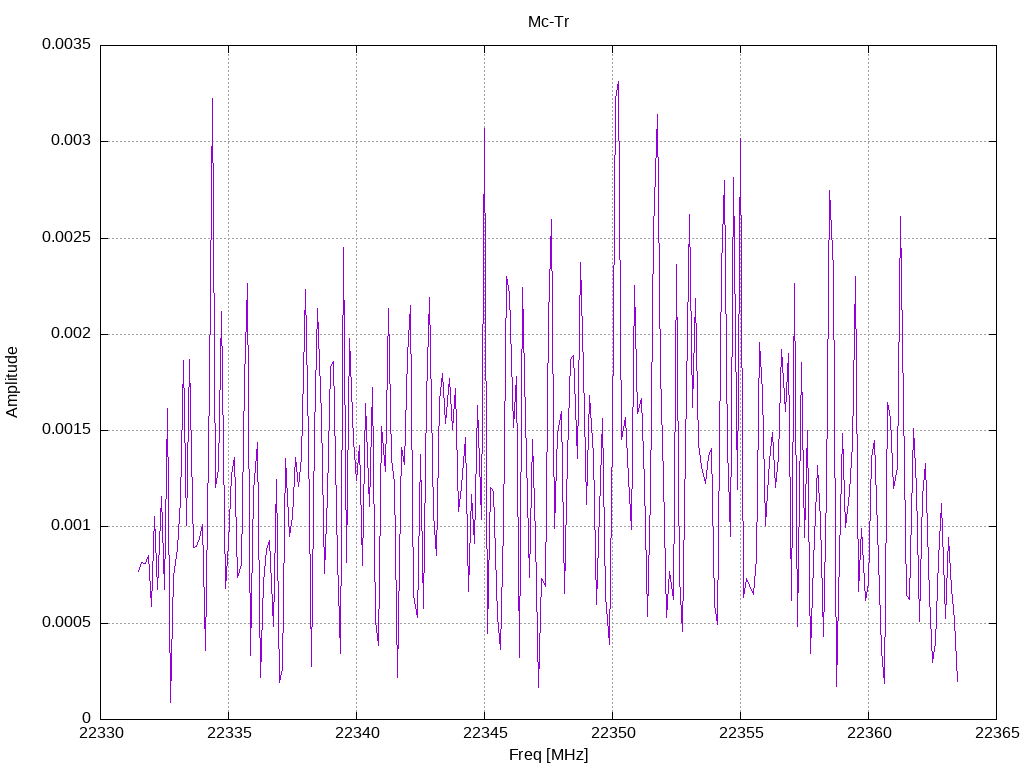Image resolution: width=1024 pixels, height=768 pixels.
Task: Click y-axis value "0"
Action: coord(87,718)
